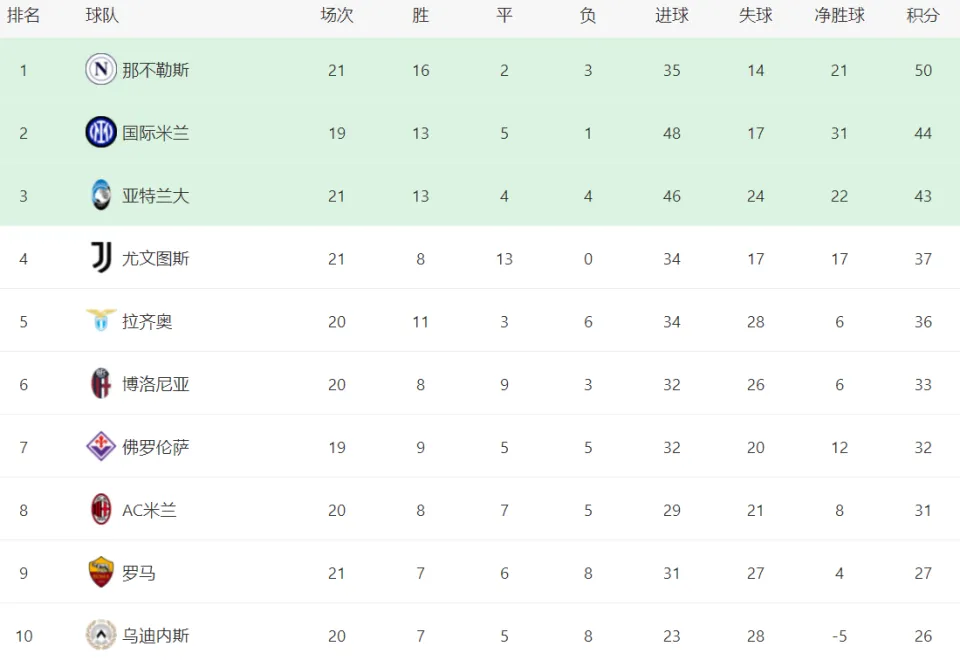Click the Lazio eagle emblem
The image size is (960, 660).
click(x=101, y=320)
